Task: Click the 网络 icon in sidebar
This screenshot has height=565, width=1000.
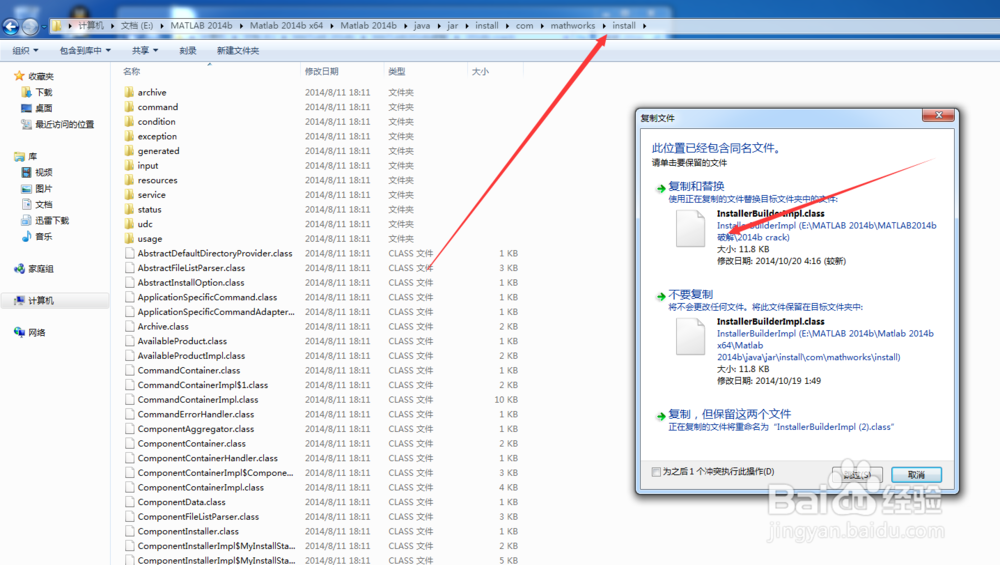Action: point(19,332)
